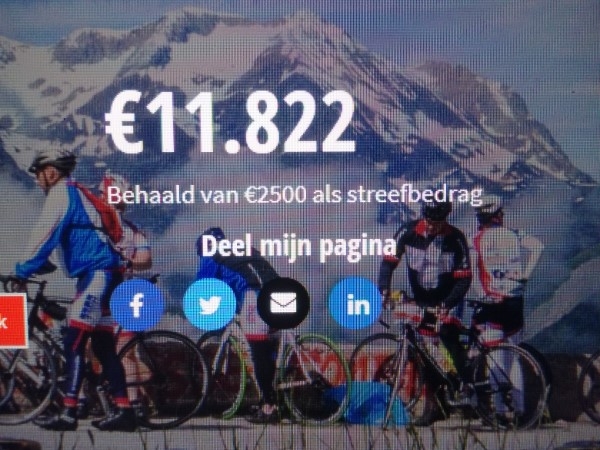Click the 'Deel mijn pagina' heading
The width and height of the screenshot is (600, 450).
click(298, 248)
